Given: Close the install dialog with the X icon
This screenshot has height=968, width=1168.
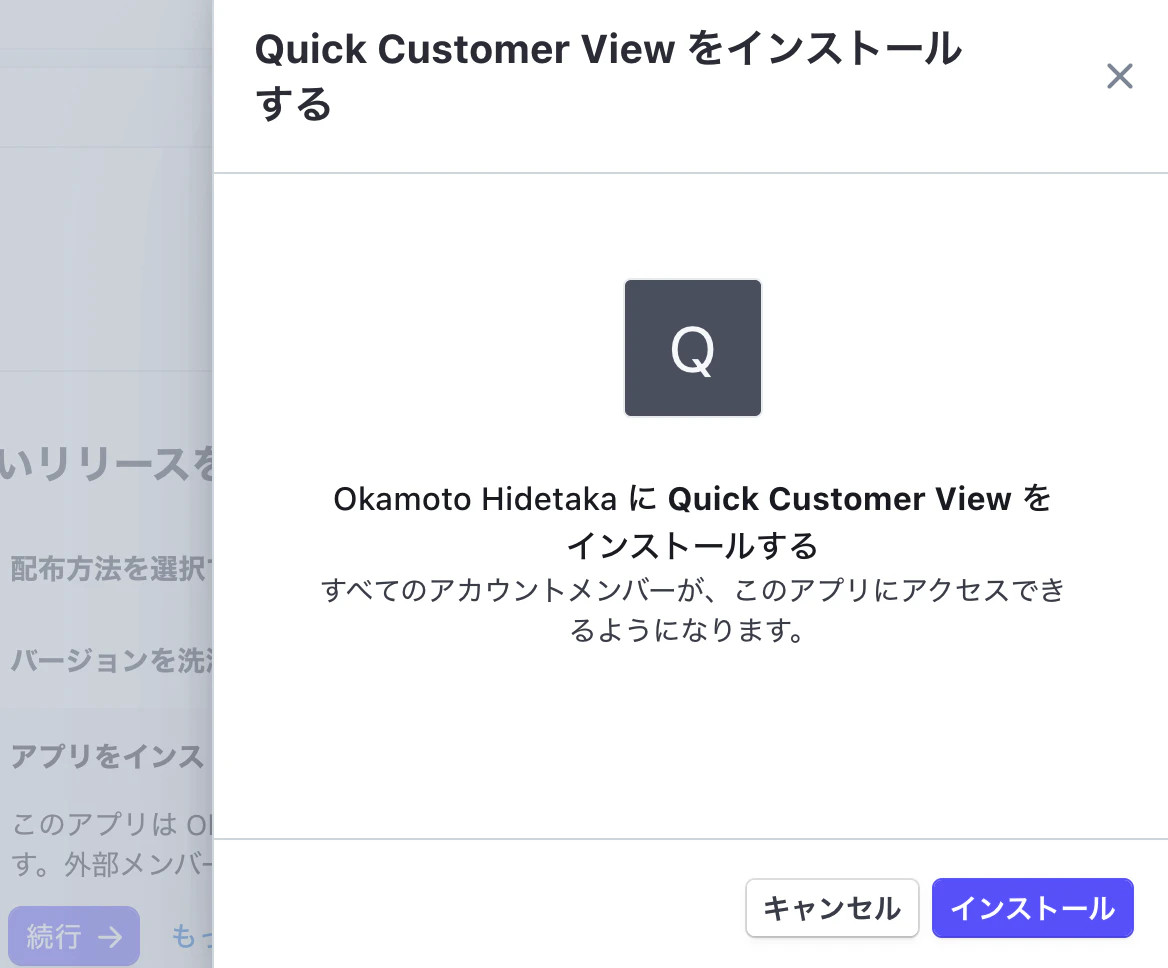Looking at the screenshot, I should [x=1120, y=76].
